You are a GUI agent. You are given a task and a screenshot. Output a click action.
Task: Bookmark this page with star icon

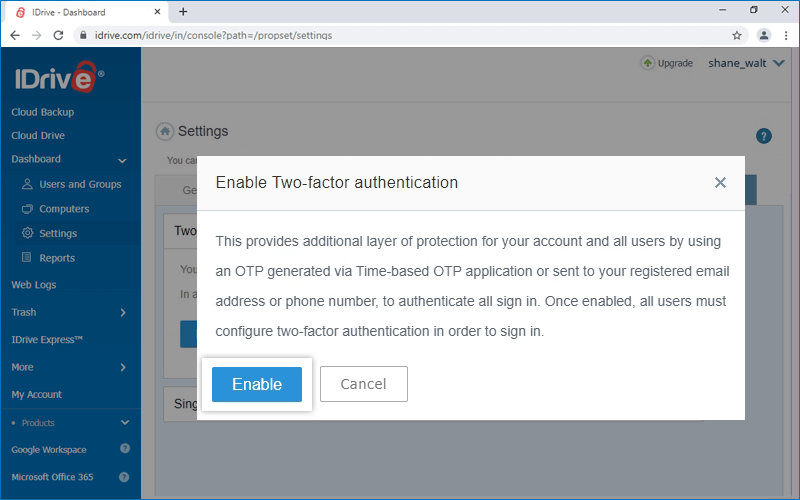pos(737,35)
